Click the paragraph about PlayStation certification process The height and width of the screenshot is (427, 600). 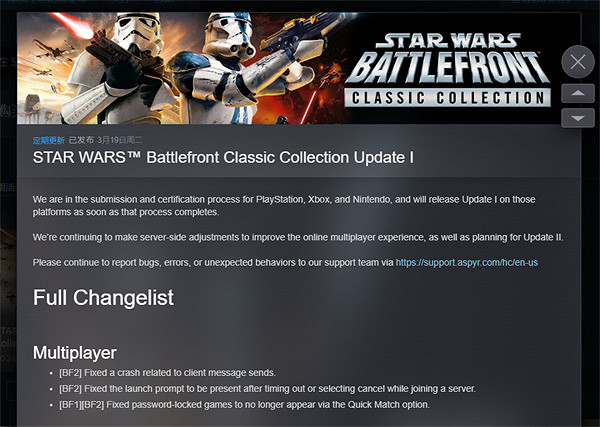pos(284,205)
